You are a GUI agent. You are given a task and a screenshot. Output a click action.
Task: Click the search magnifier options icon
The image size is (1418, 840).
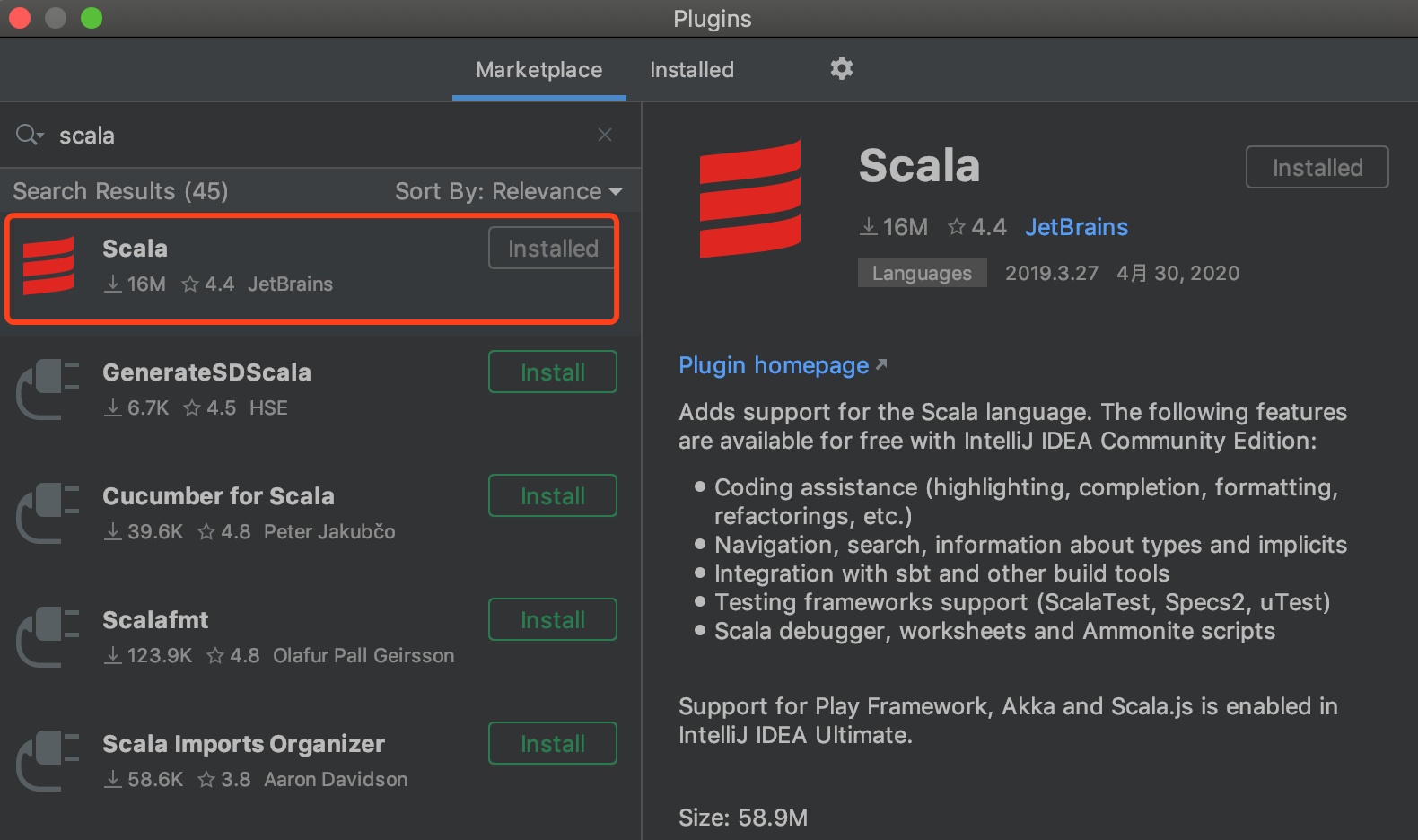point(29,135)
